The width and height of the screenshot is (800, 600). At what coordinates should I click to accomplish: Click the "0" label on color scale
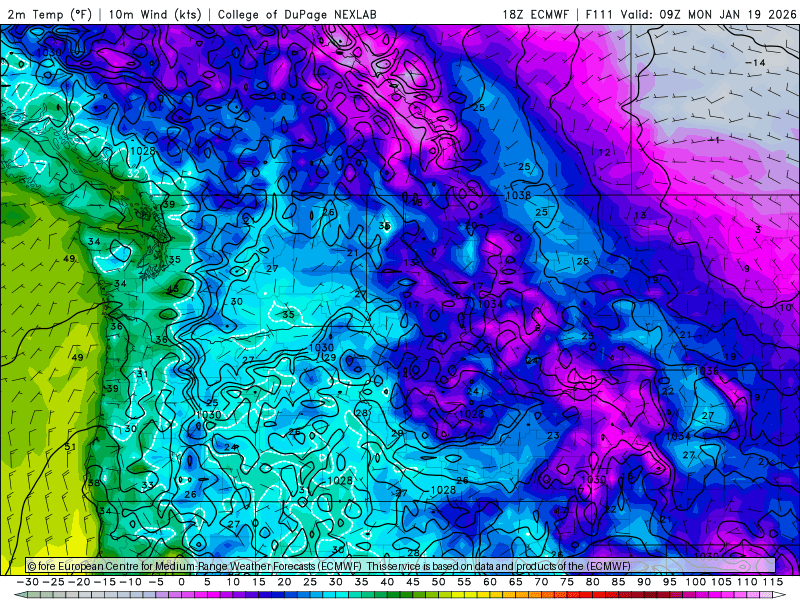point(182,582)
